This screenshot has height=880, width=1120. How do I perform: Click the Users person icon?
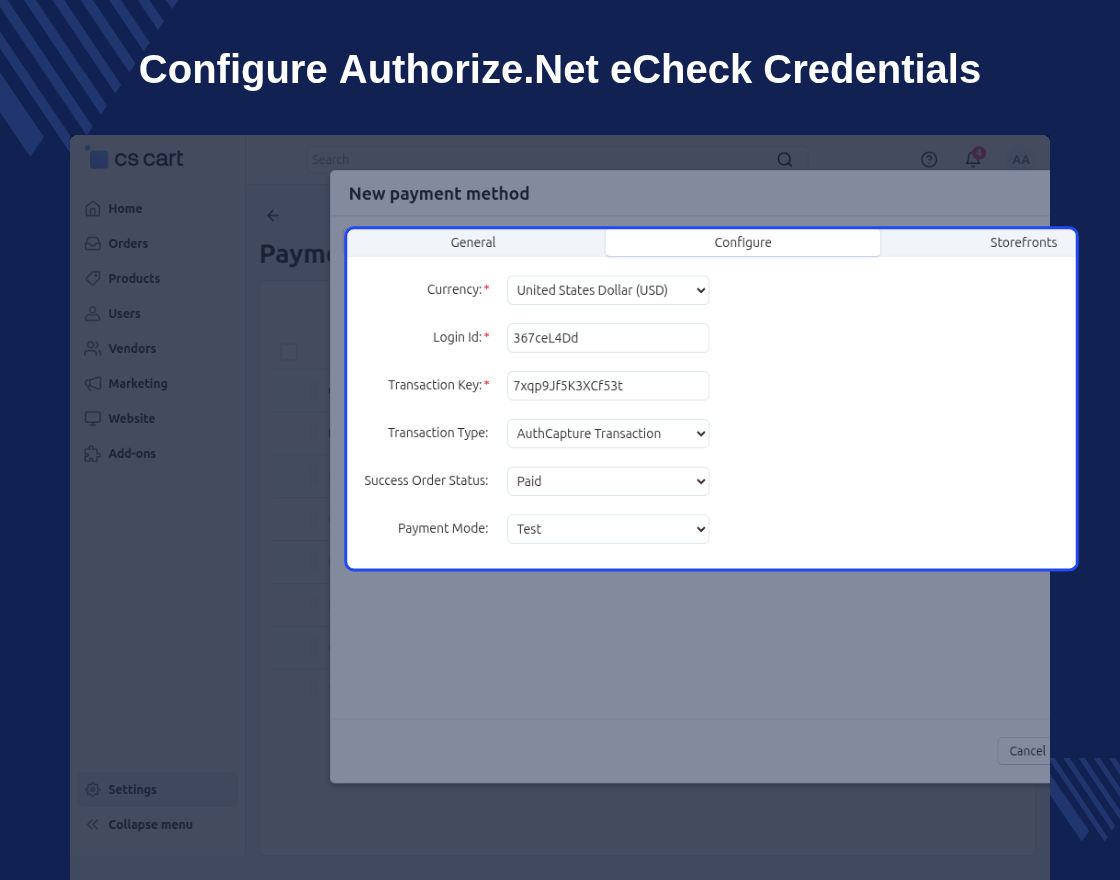click(93, 314)
